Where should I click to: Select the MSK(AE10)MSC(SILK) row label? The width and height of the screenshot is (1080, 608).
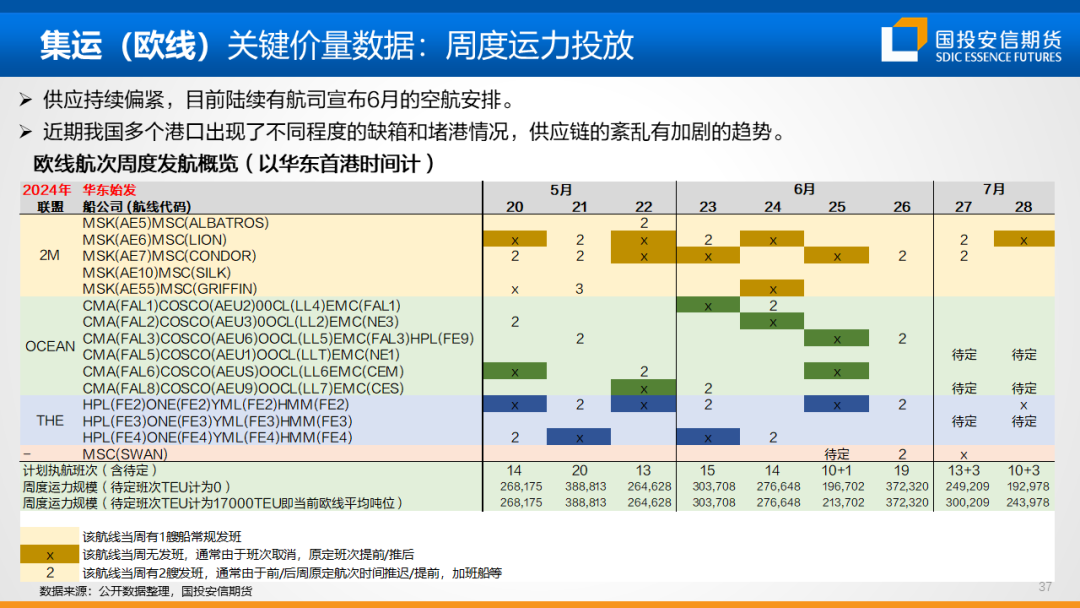pos(156,273)
